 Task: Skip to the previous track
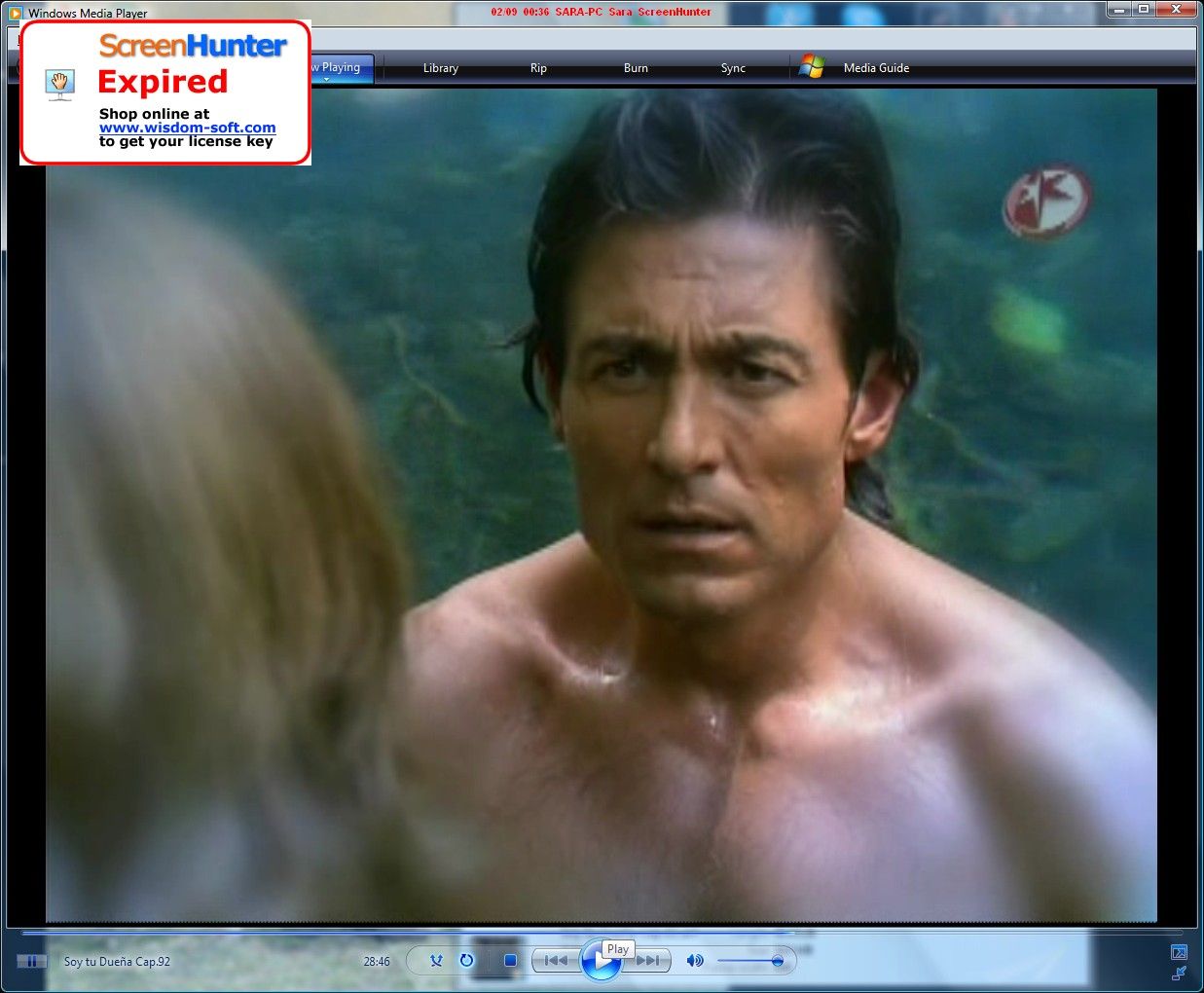[555, 961]
